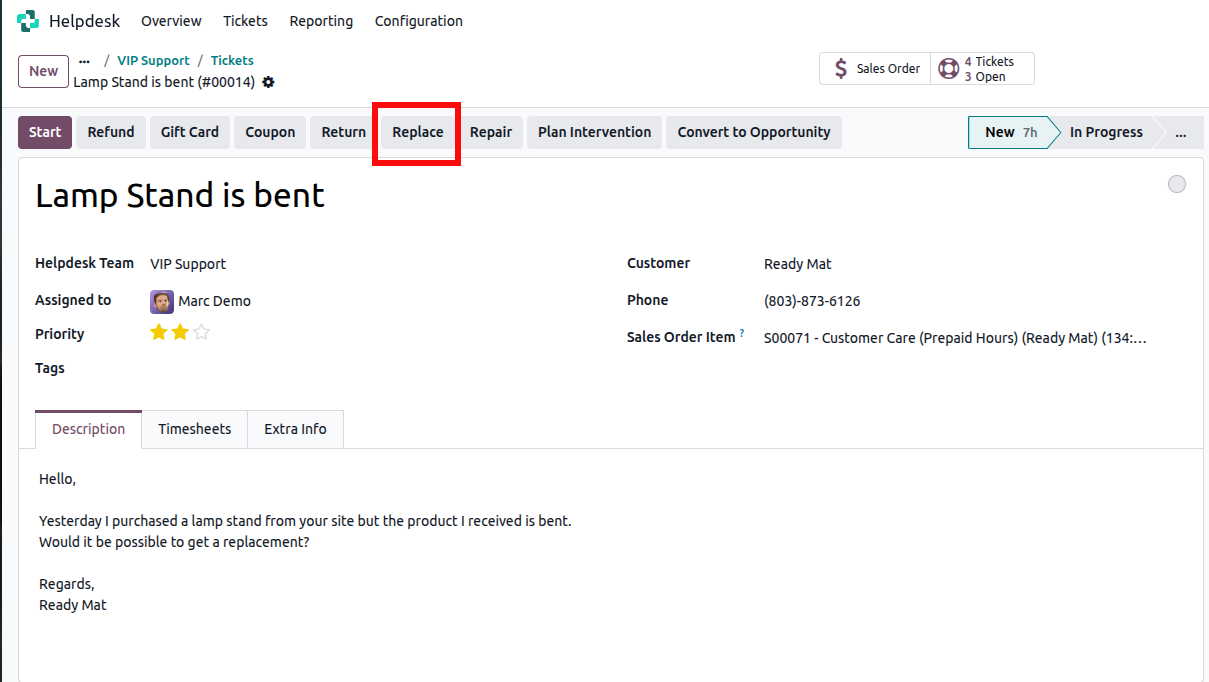Image resolution: width=1209 pixels, height=682 pixels.
Task: Click the Helpdesk app logo icon
Action: (x=28, y=21)
